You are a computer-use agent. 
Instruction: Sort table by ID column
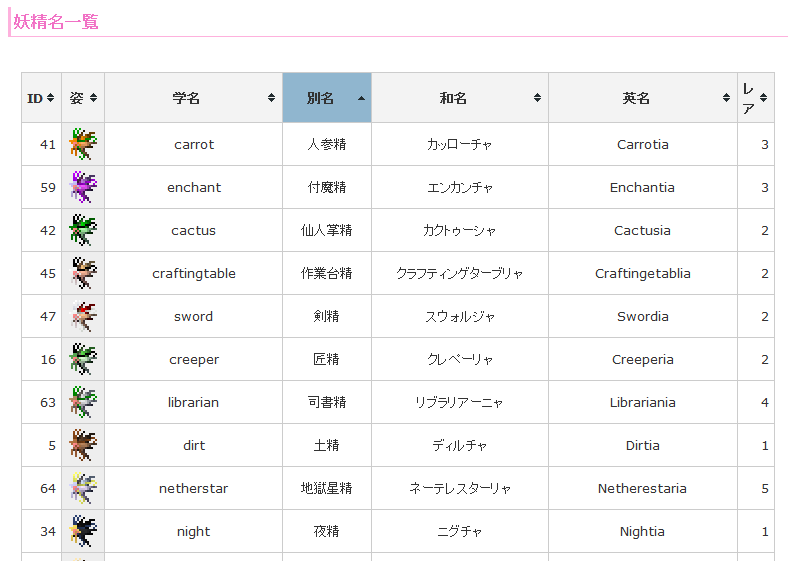coord(41,98)
